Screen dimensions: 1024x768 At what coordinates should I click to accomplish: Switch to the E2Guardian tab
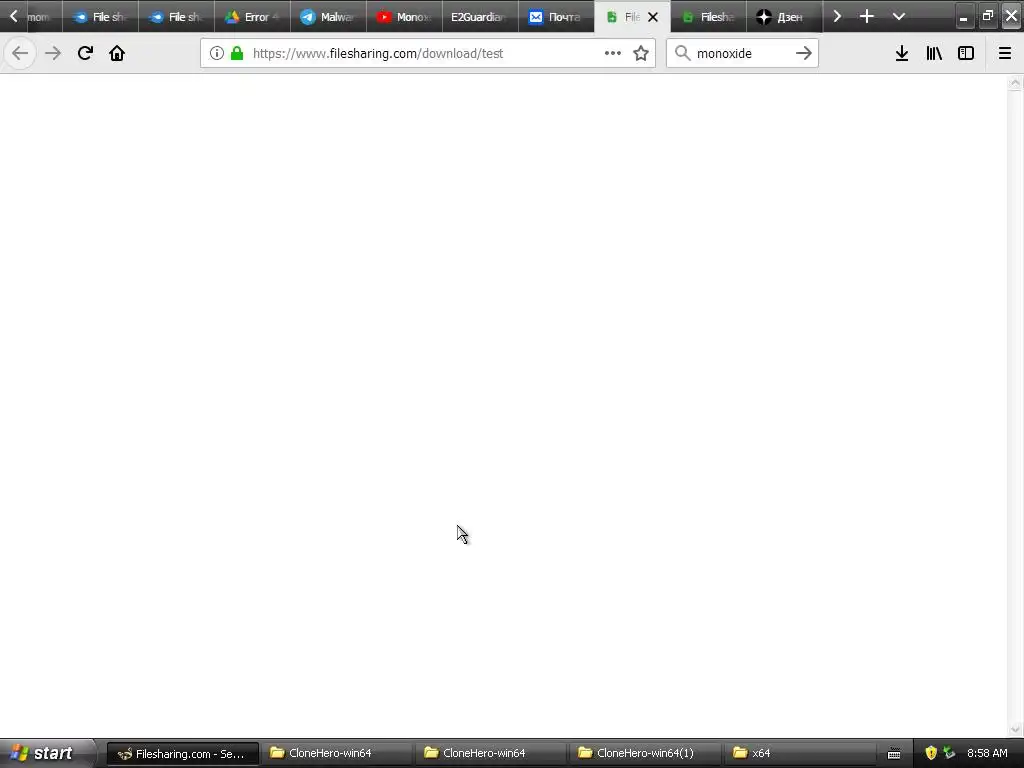tap(479, 17)
